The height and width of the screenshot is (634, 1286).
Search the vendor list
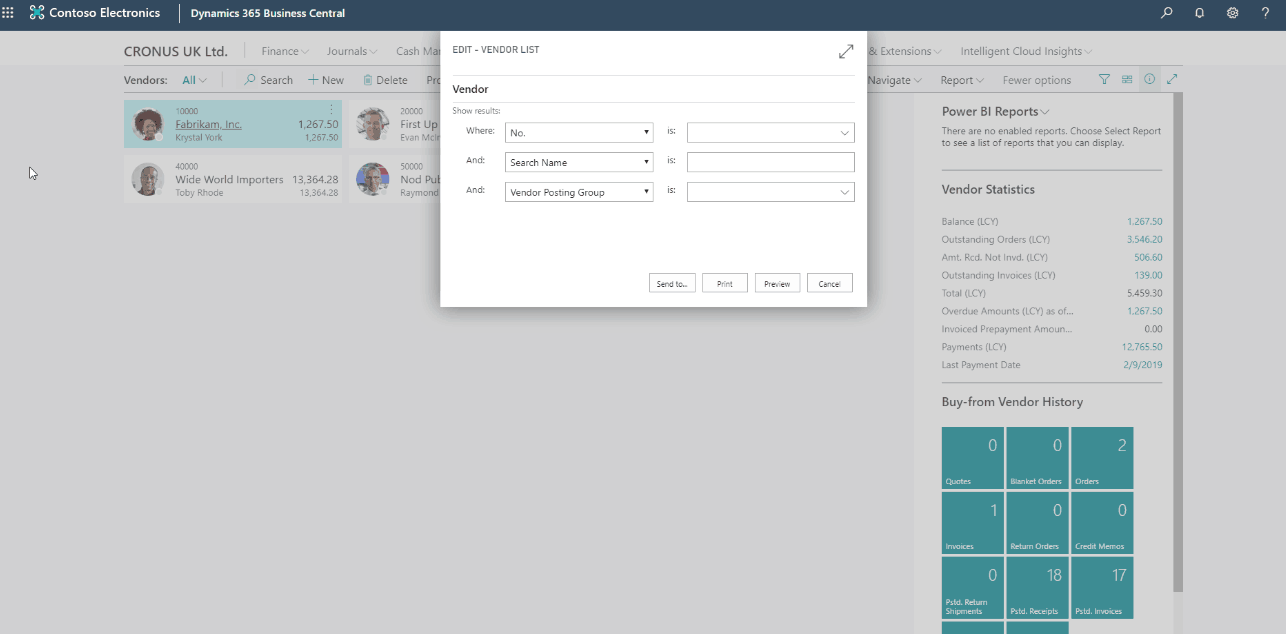pos(268,80)
